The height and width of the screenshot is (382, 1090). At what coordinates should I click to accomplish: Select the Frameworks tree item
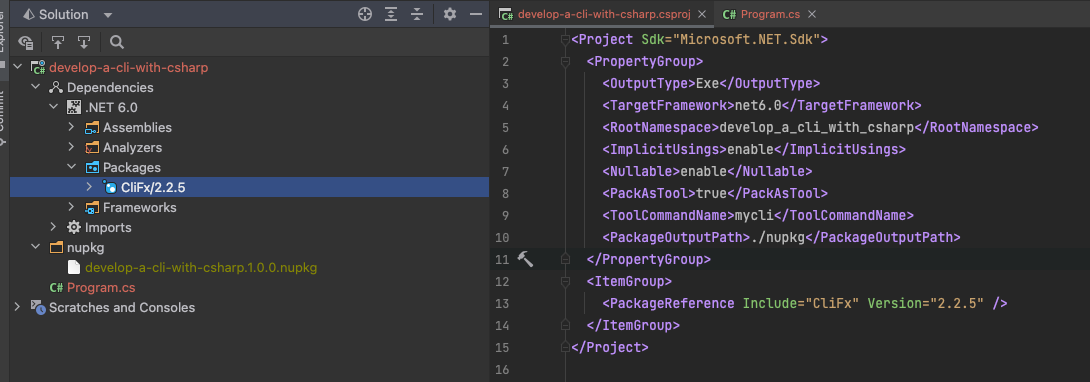tap(140, 207)
